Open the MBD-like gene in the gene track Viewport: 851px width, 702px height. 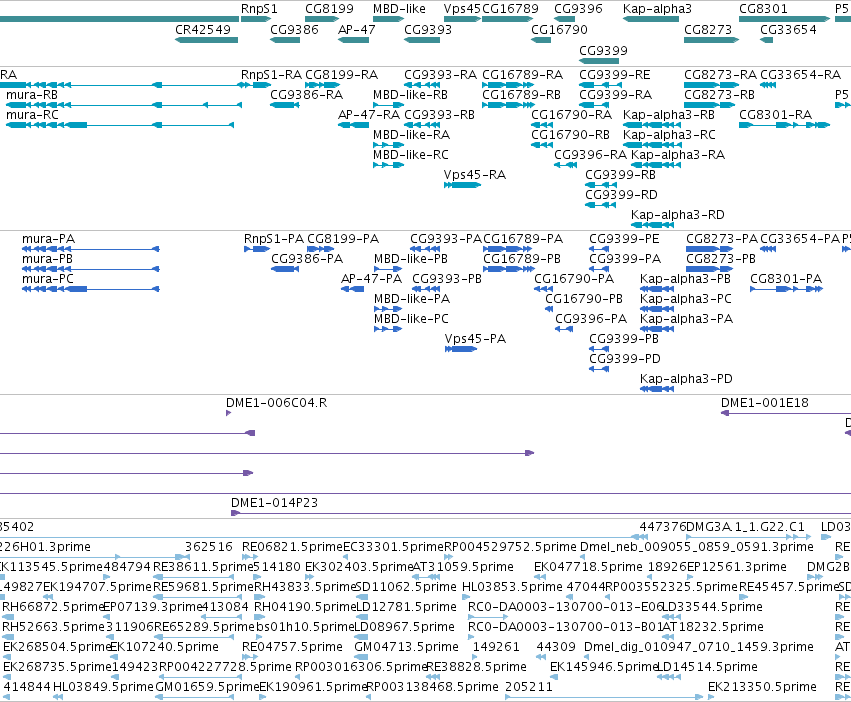(x=389, y=19)
